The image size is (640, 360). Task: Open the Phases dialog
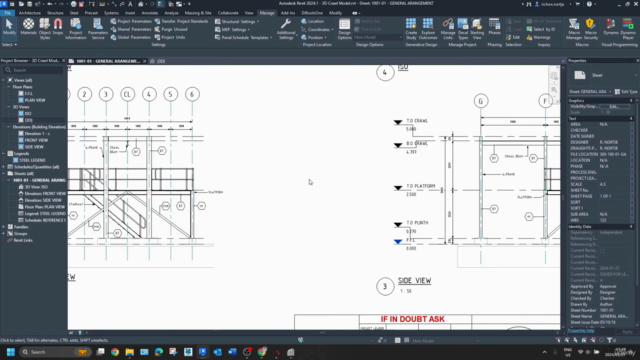[x=494, y=27]
